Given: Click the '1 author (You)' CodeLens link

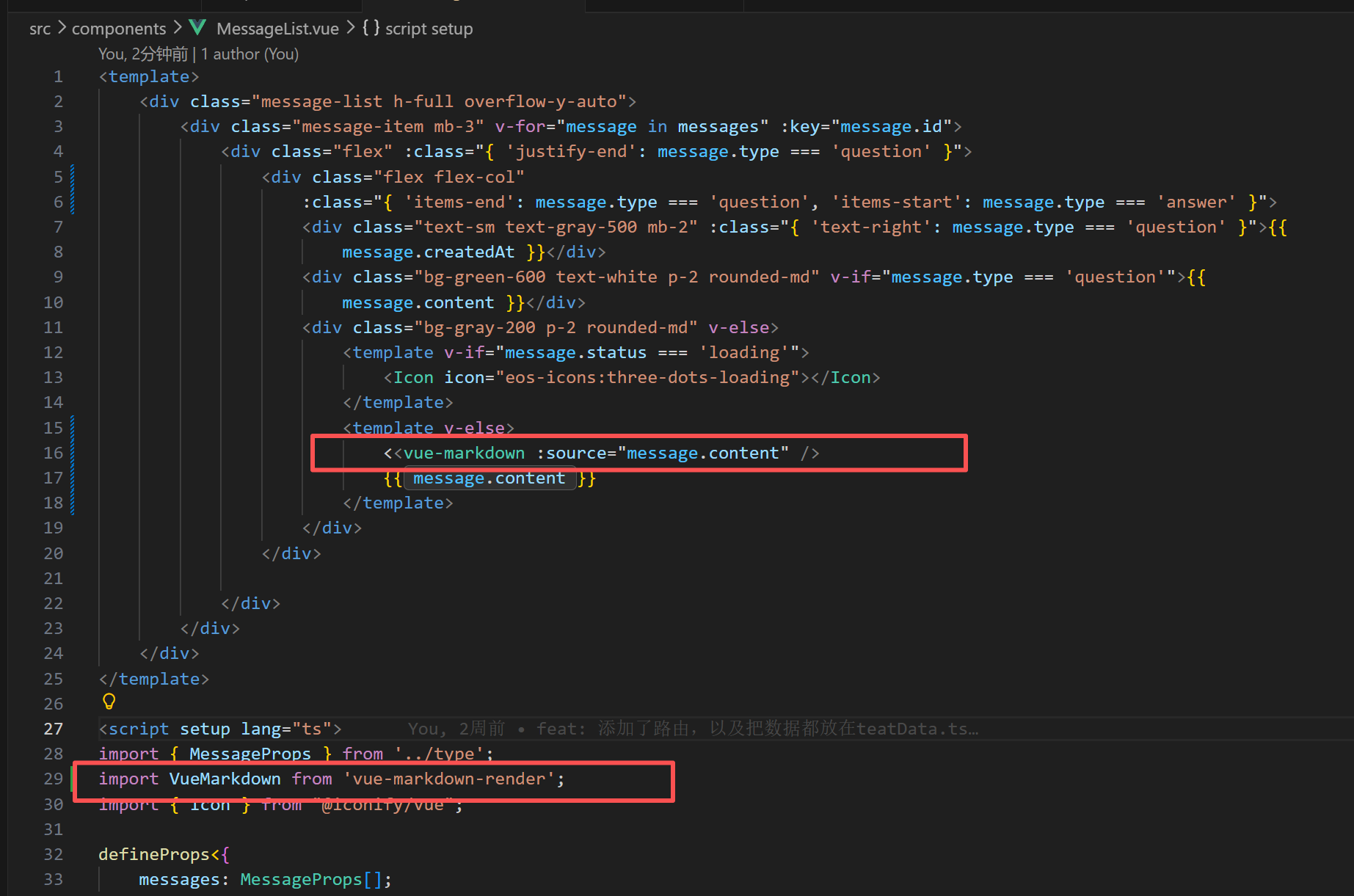Looking at the screenshot, I should [250, 54].
